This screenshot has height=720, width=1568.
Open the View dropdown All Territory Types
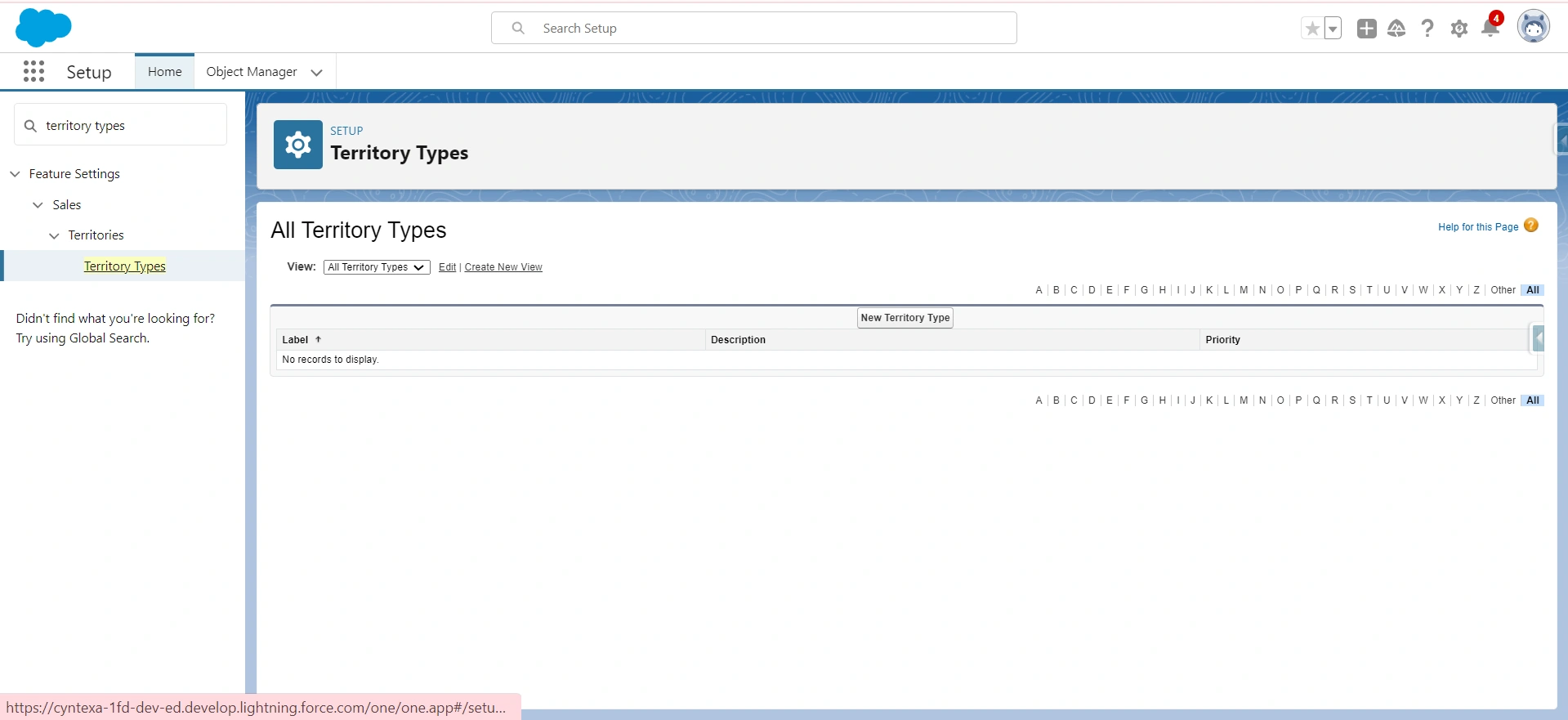coord(377,267)
